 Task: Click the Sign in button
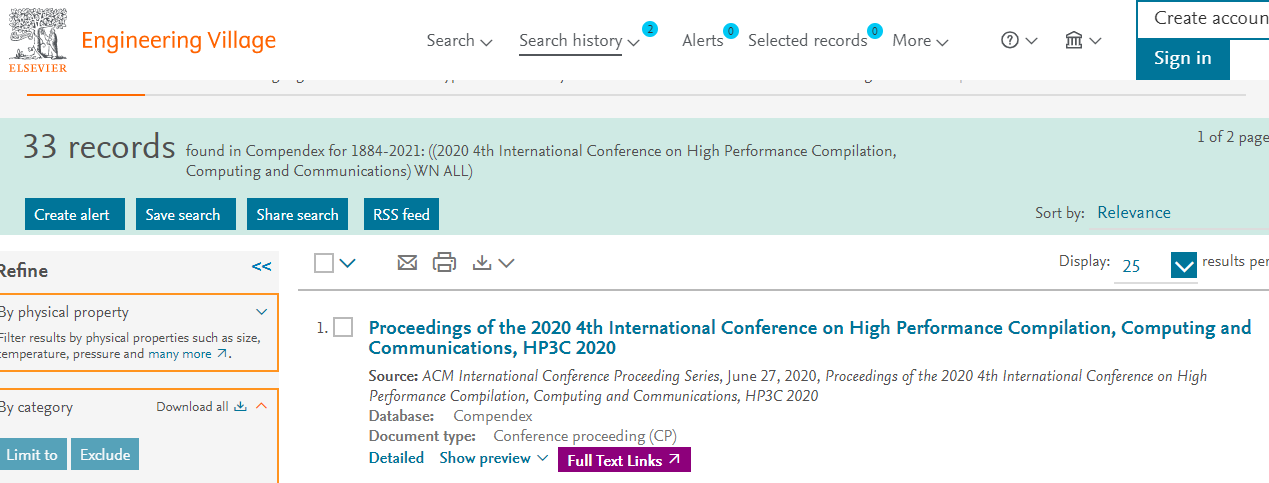point(1182,58)
